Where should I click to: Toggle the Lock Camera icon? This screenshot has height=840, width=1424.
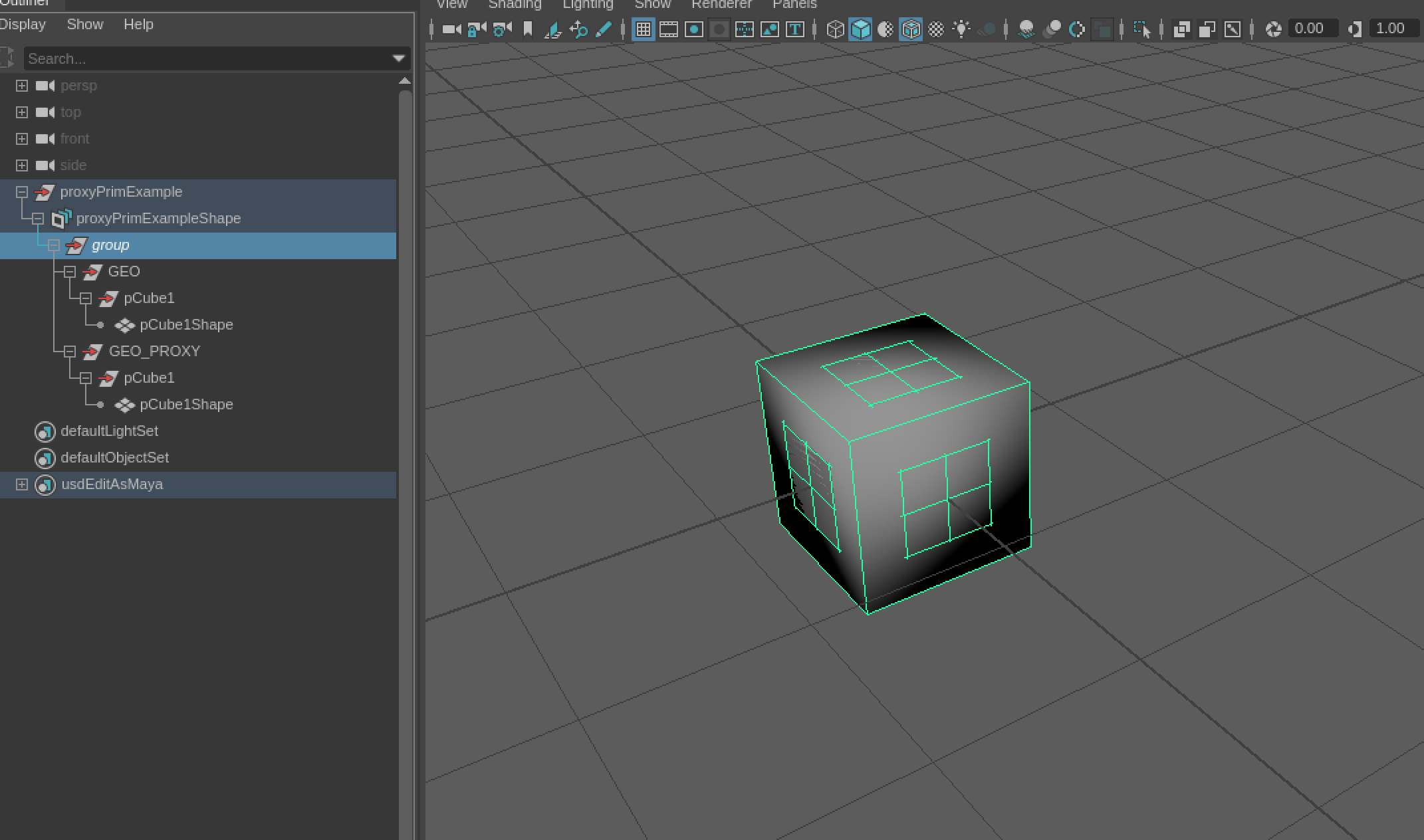coord(477,29)
